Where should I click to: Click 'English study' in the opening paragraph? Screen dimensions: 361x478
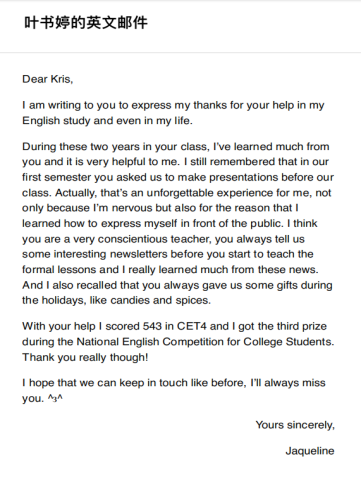point(56,121)
